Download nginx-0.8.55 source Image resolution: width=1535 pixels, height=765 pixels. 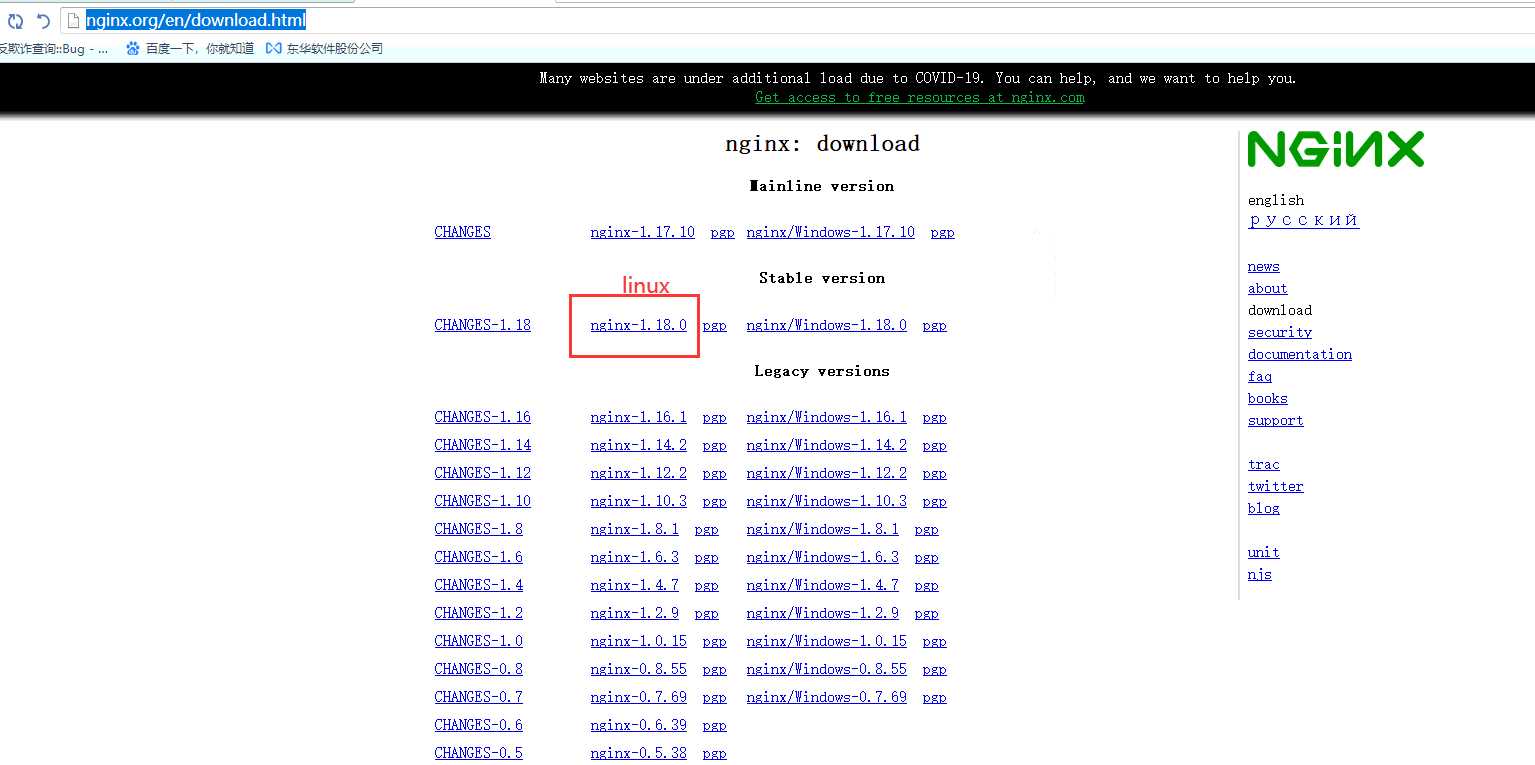(638, 669)
